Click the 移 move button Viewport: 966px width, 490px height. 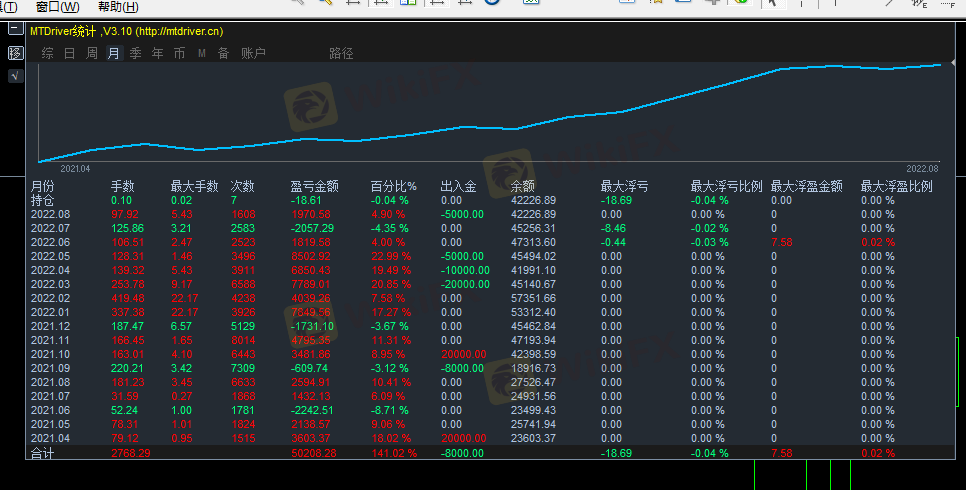tap(15, 53)
